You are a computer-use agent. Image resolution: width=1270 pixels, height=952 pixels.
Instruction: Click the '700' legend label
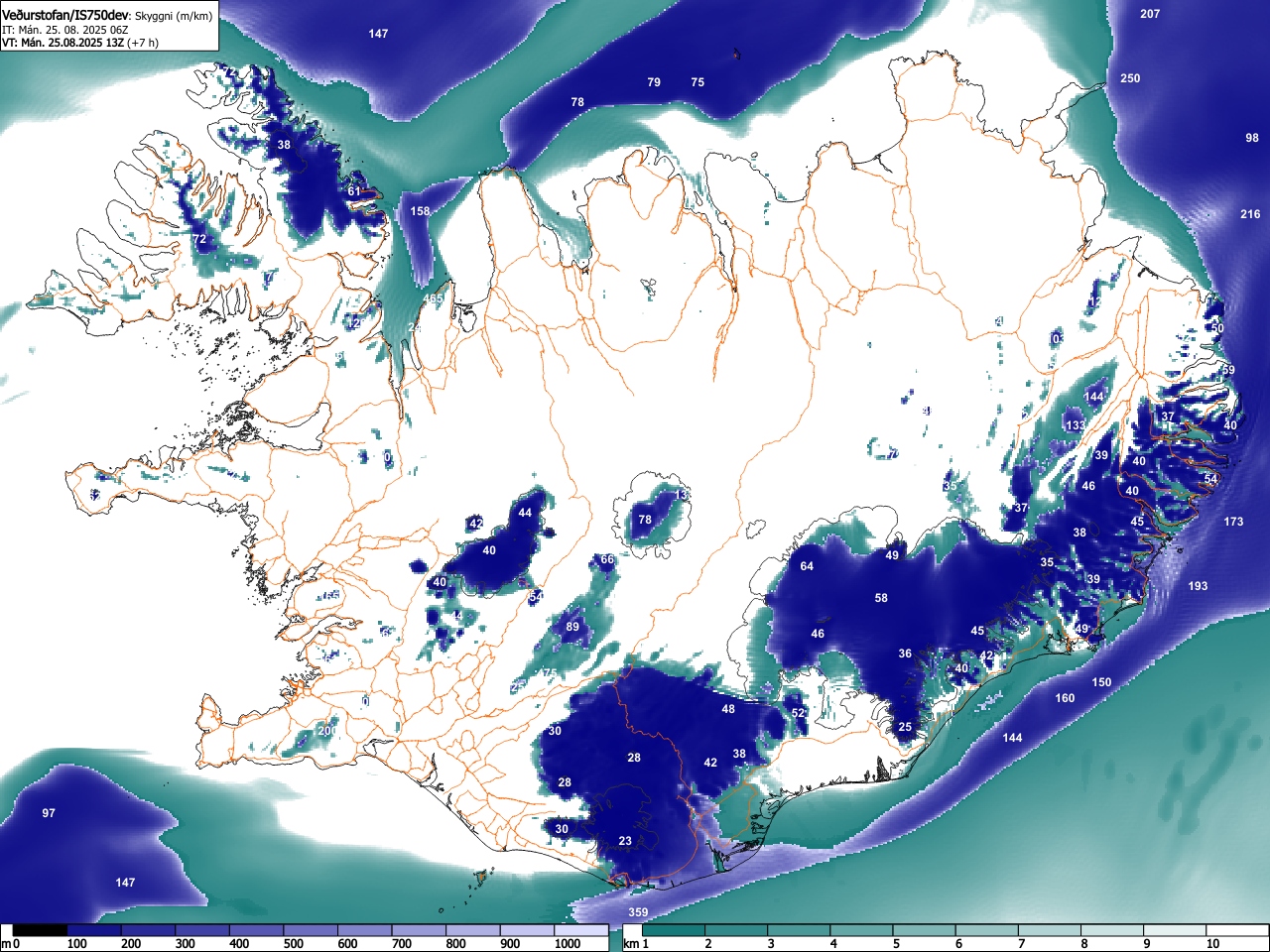click(402, 944)
